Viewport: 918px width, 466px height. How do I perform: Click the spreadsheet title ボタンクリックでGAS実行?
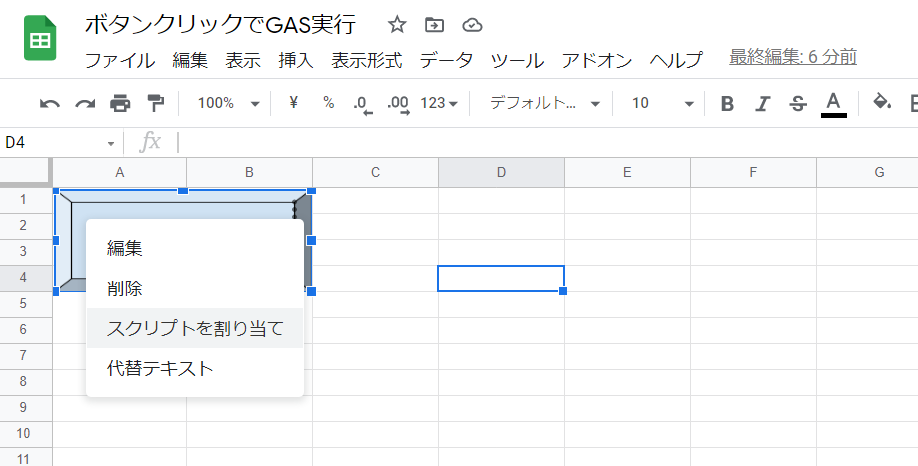[220, 25]
